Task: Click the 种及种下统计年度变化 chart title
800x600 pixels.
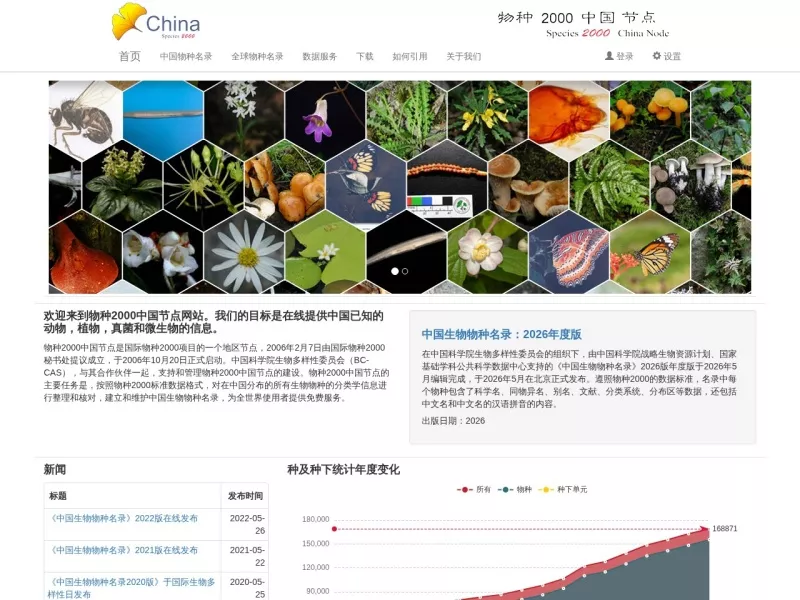Action: tap(343, 469)
